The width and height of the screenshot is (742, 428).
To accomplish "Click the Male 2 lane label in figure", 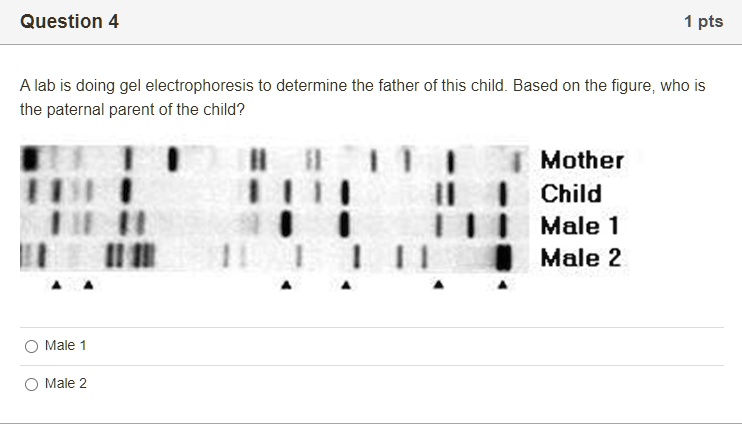I will 580,258.
